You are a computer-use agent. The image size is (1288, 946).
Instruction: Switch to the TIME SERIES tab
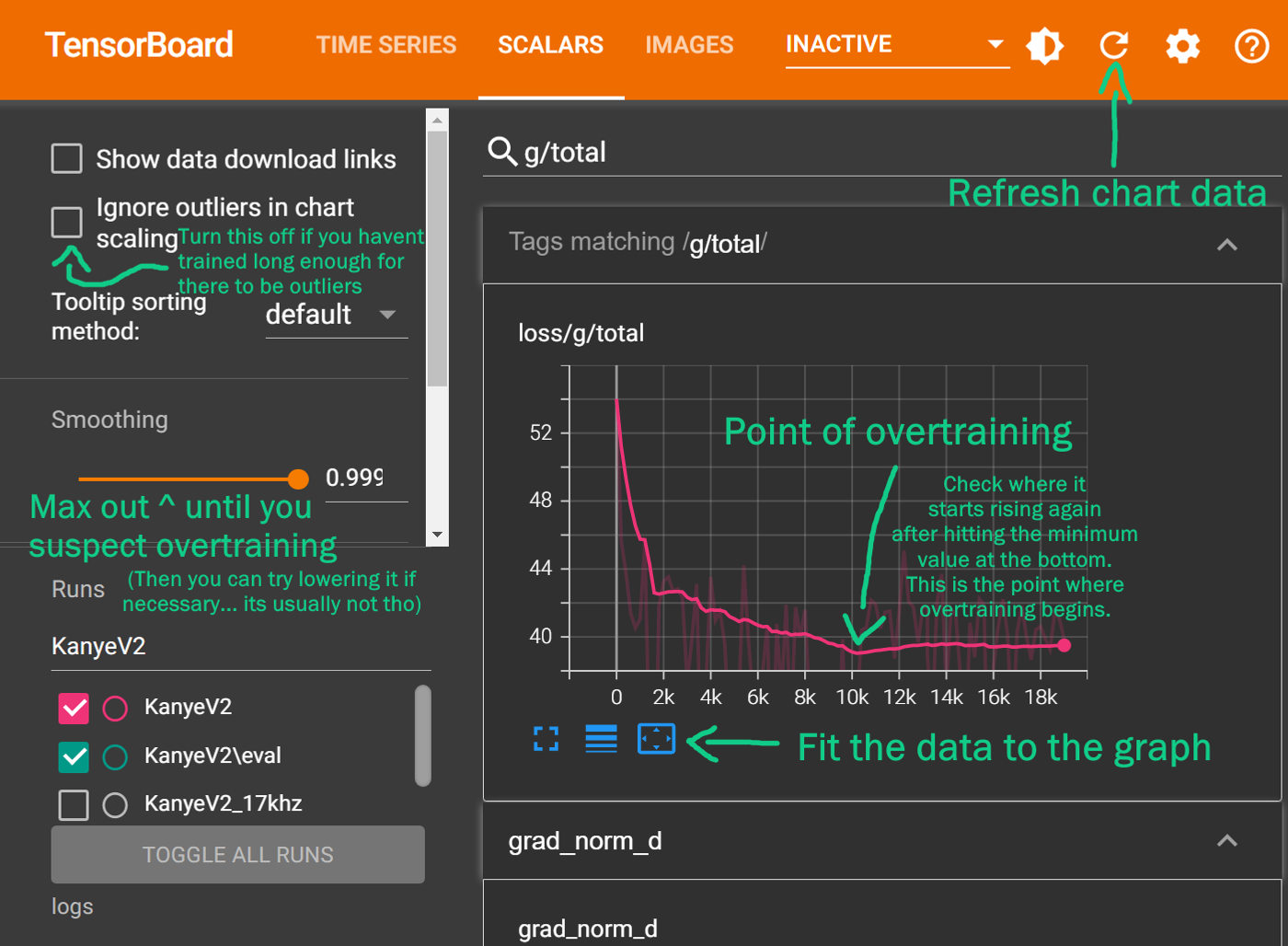(386, 44)
